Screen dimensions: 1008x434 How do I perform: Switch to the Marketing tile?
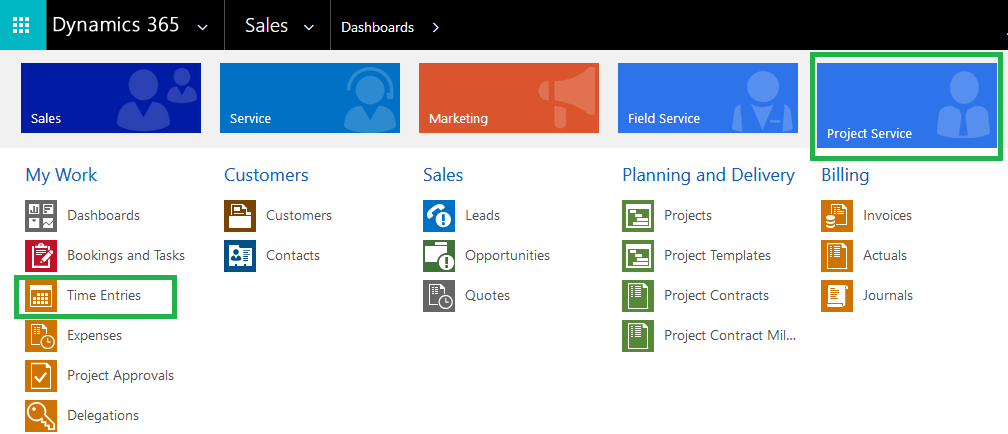(x=508, y=98)
